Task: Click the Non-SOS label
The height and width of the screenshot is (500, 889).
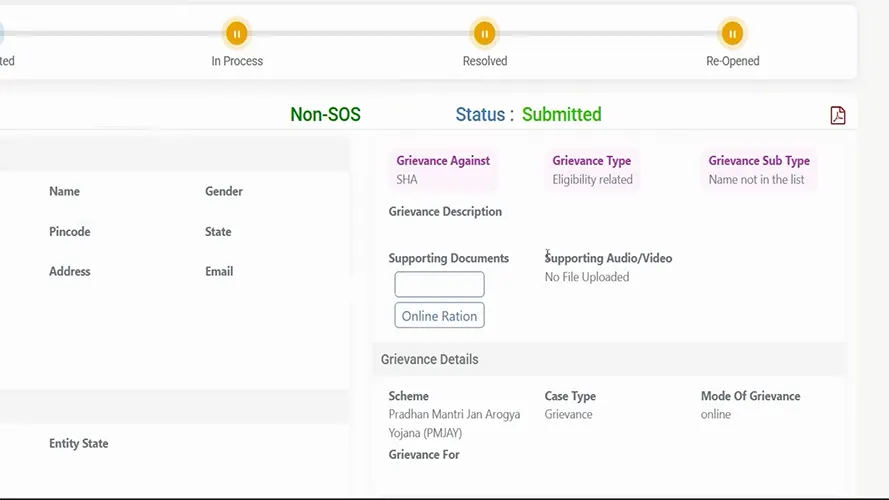Action: pyautogui.click(x=325, y=115)
